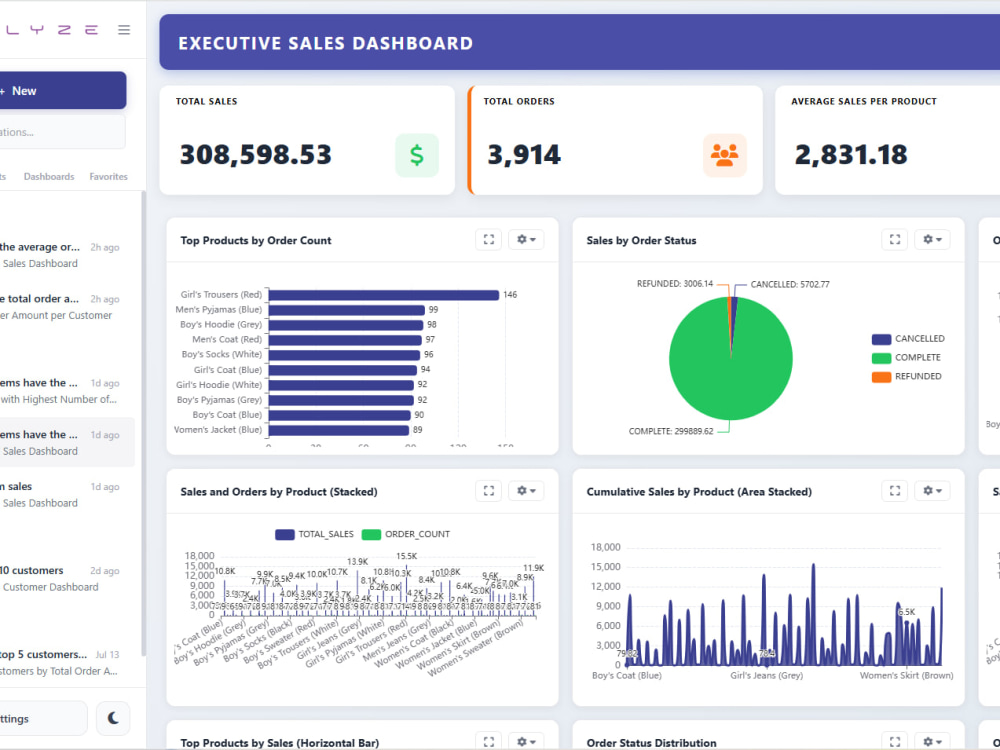Click the Boy's Hoodie (Grey) bar label
This screenshot has height=750, width=1000.
[x=221, y=325]
